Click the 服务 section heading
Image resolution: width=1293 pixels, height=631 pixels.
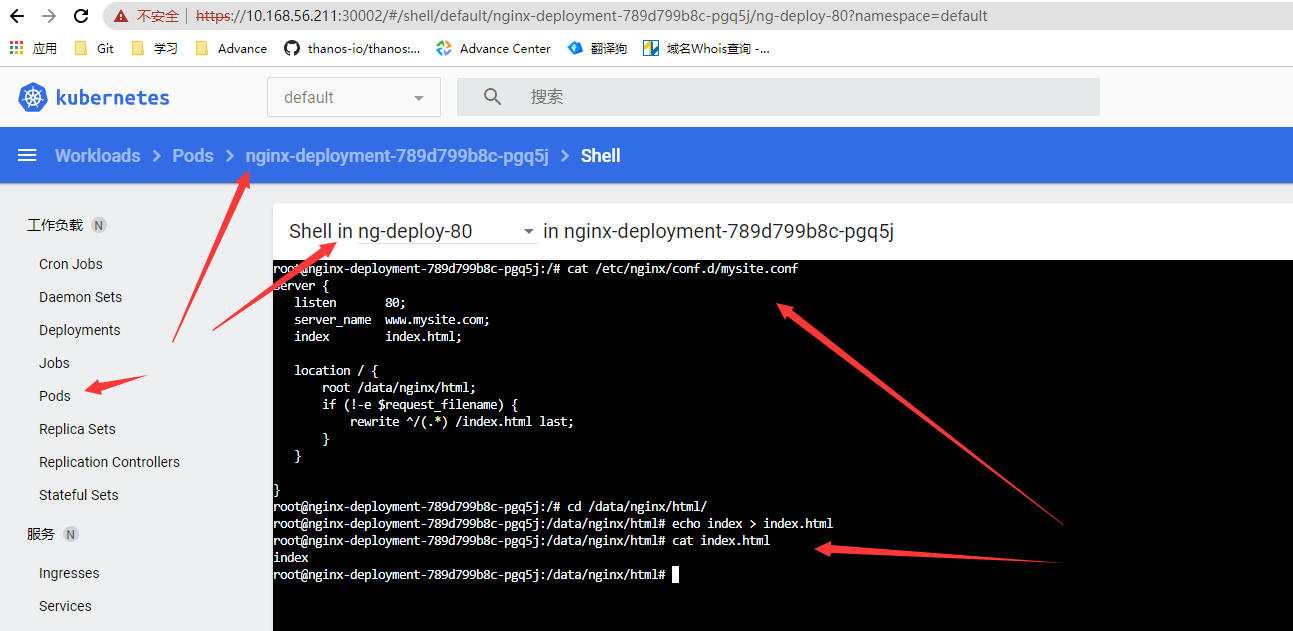tap(41, 534)
